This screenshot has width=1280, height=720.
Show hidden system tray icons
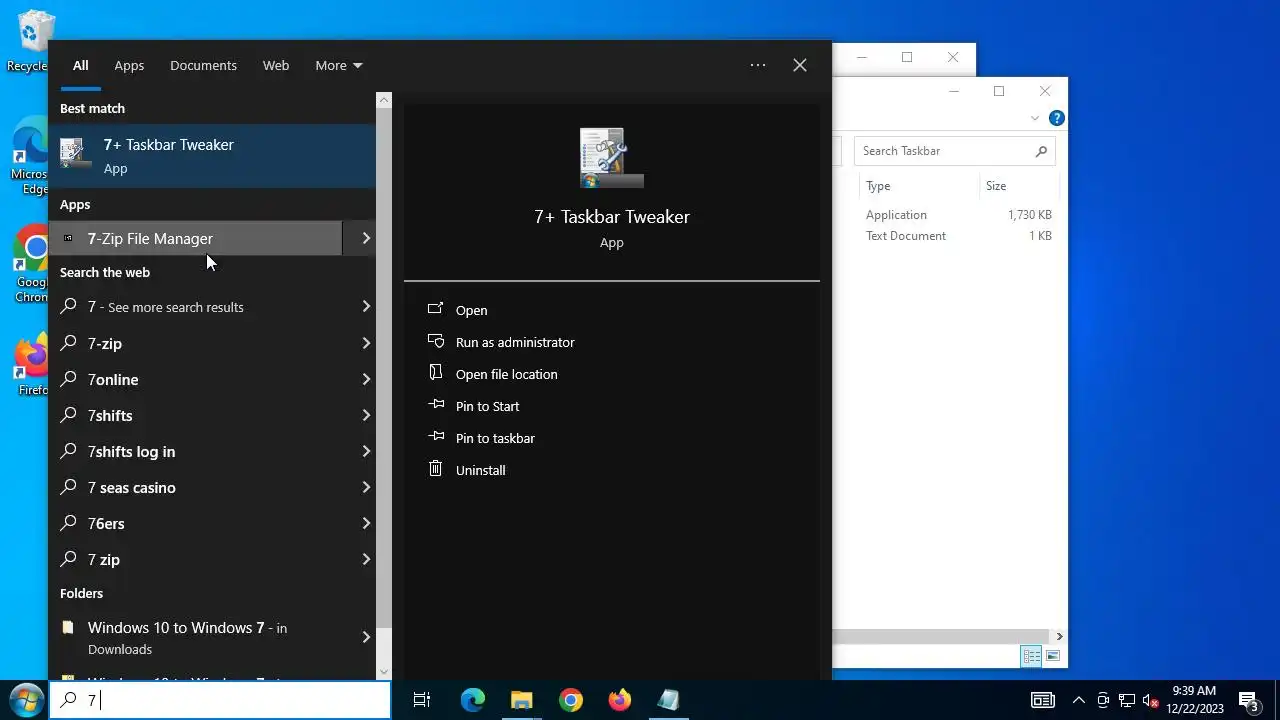click(1078, 700)
